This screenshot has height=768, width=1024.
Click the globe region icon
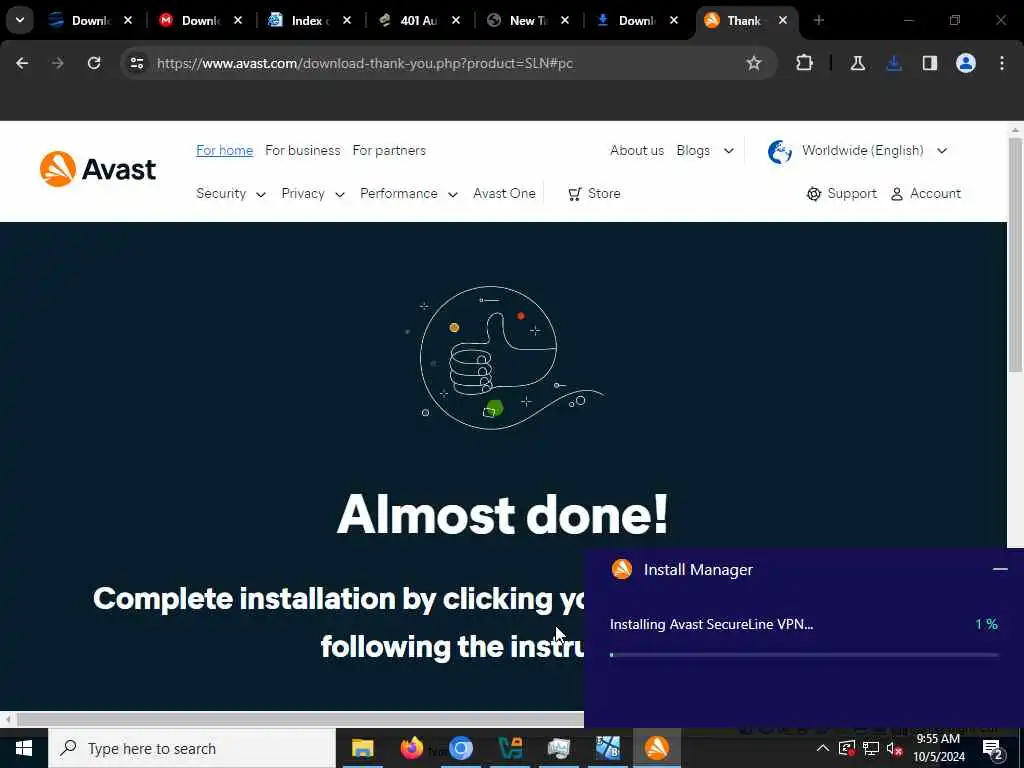coord(780,152)
